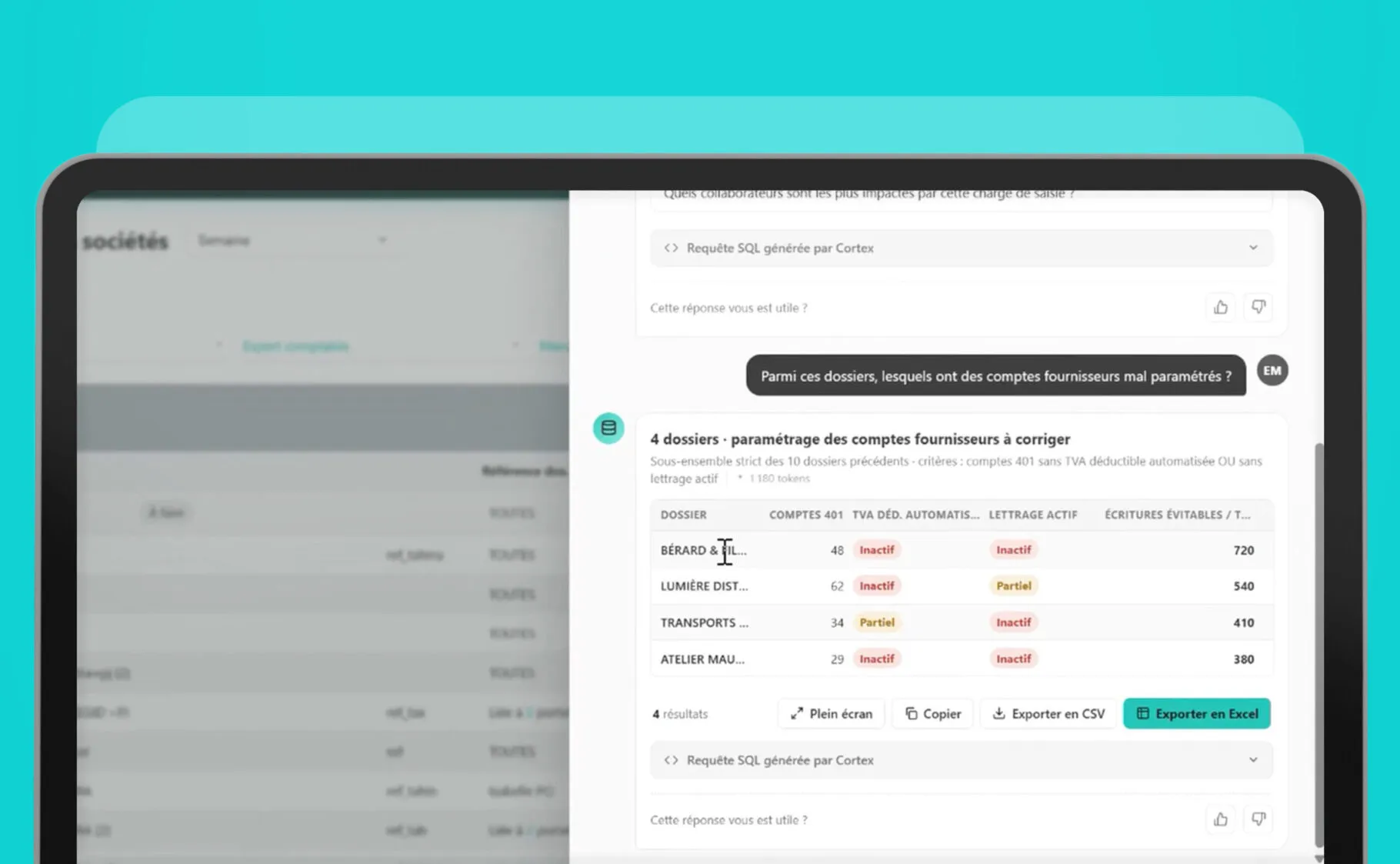
Task: Select the BÉRARD & FIL... dossier row
Action: (x=962, y=550)
